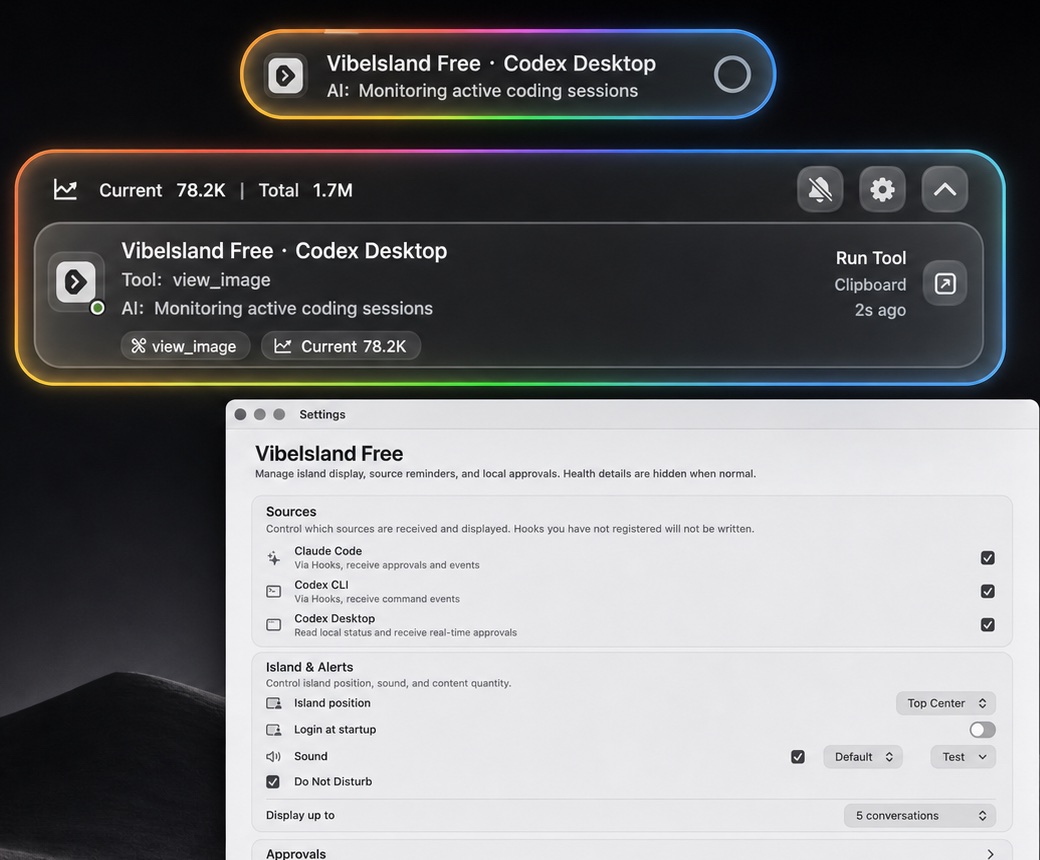The image size is (1040, 860).
Task: Expand the Approvals section chevron
Action: tap(990, 854)
